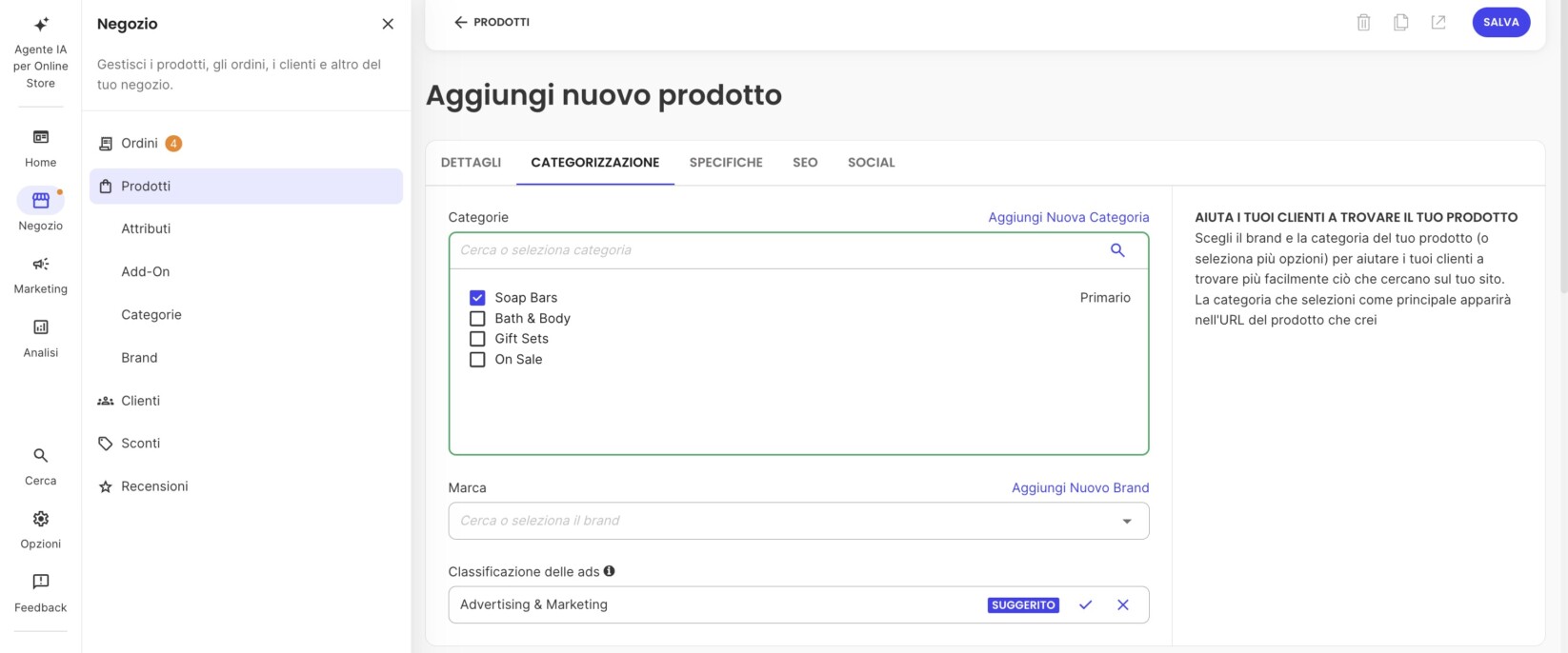Click the Suggerito badge

click(1023, 605)
